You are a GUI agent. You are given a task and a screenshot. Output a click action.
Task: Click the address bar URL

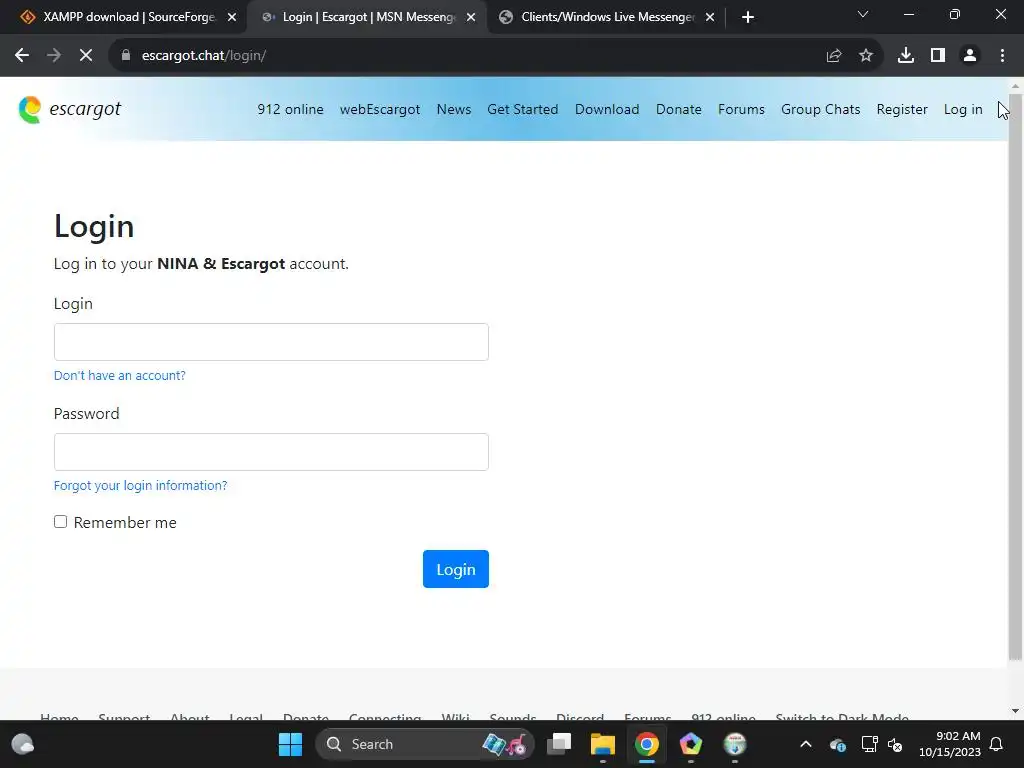(x=204, y=56)
